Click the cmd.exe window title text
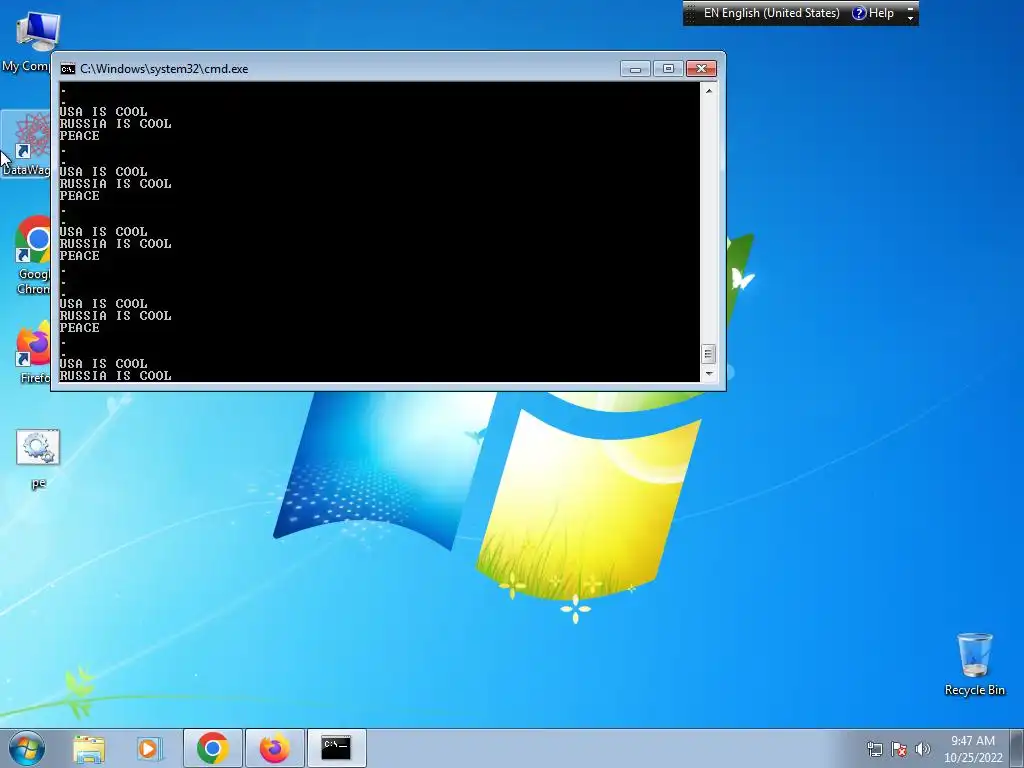The image size is (1024, 768). click(164, 69)
